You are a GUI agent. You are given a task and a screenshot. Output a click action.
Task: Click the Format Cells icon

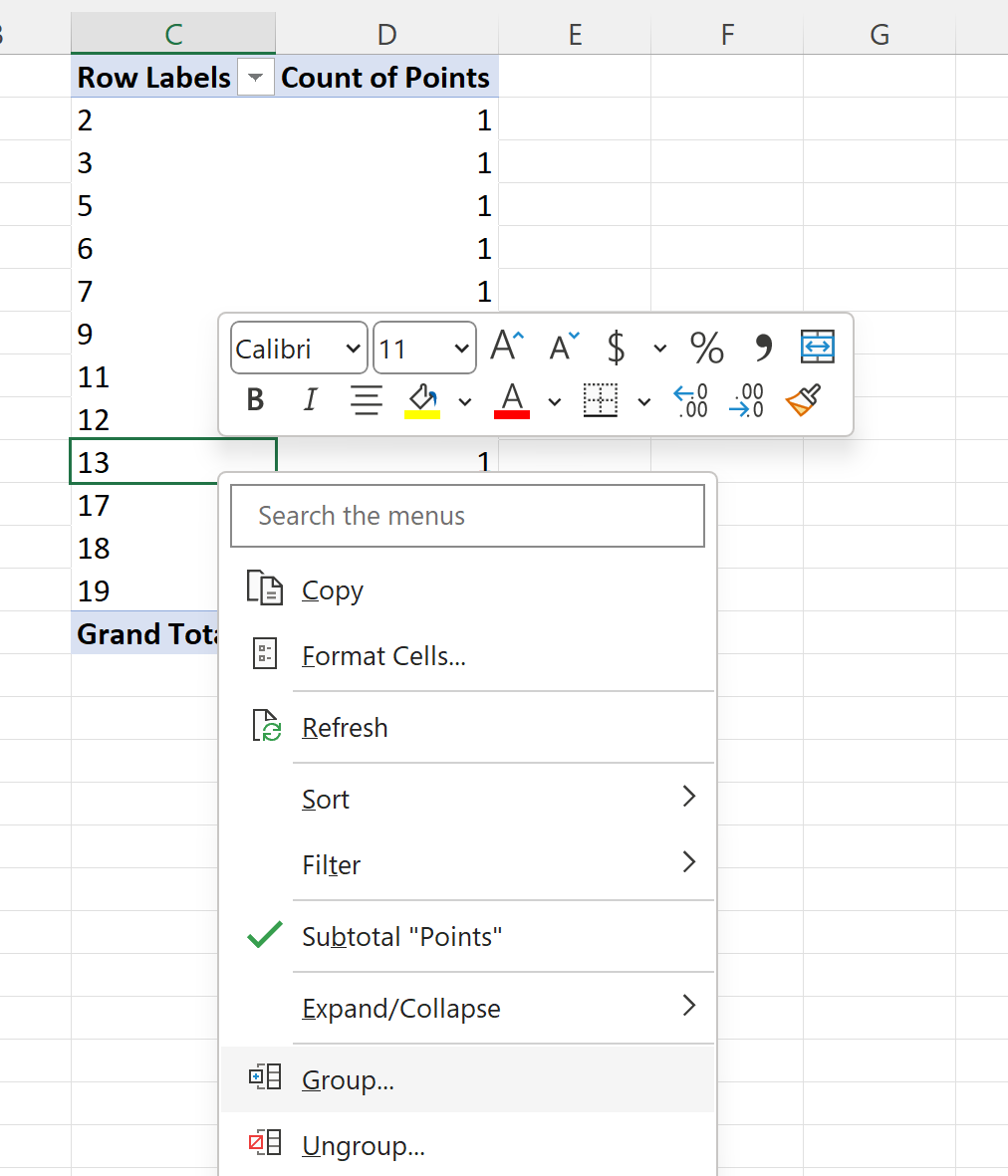click(x=265, y=653)
